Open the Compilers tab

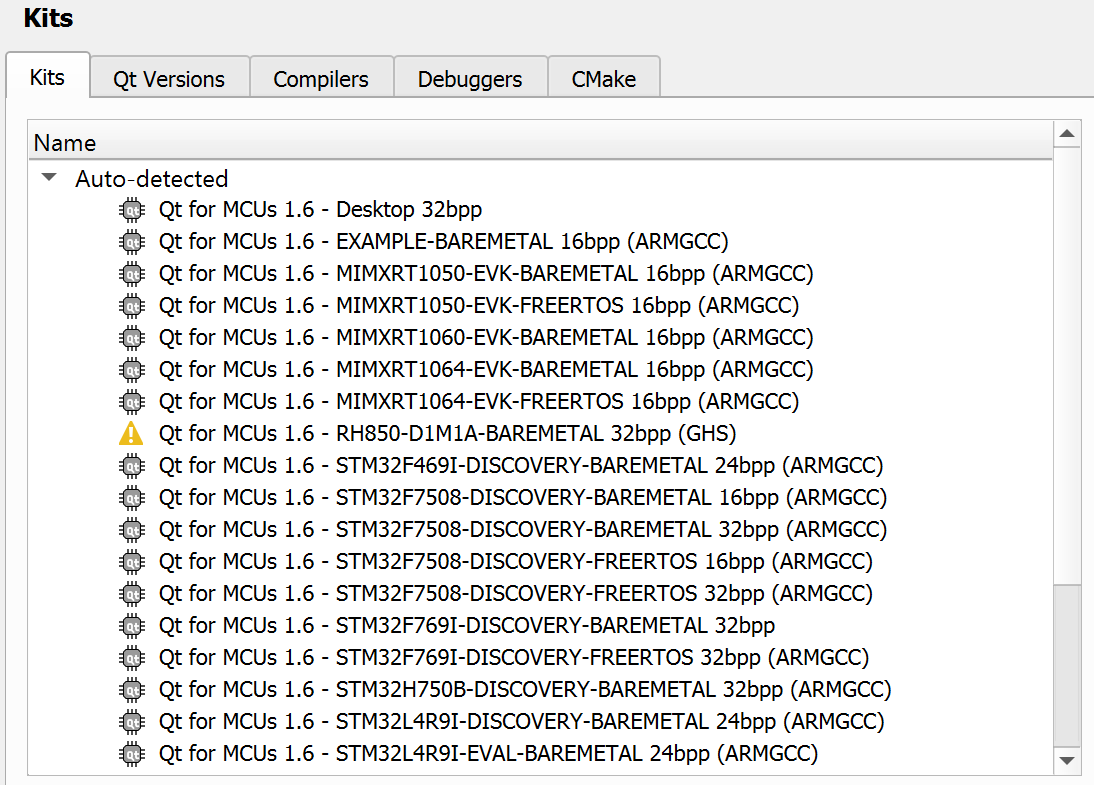click(321, 79)
